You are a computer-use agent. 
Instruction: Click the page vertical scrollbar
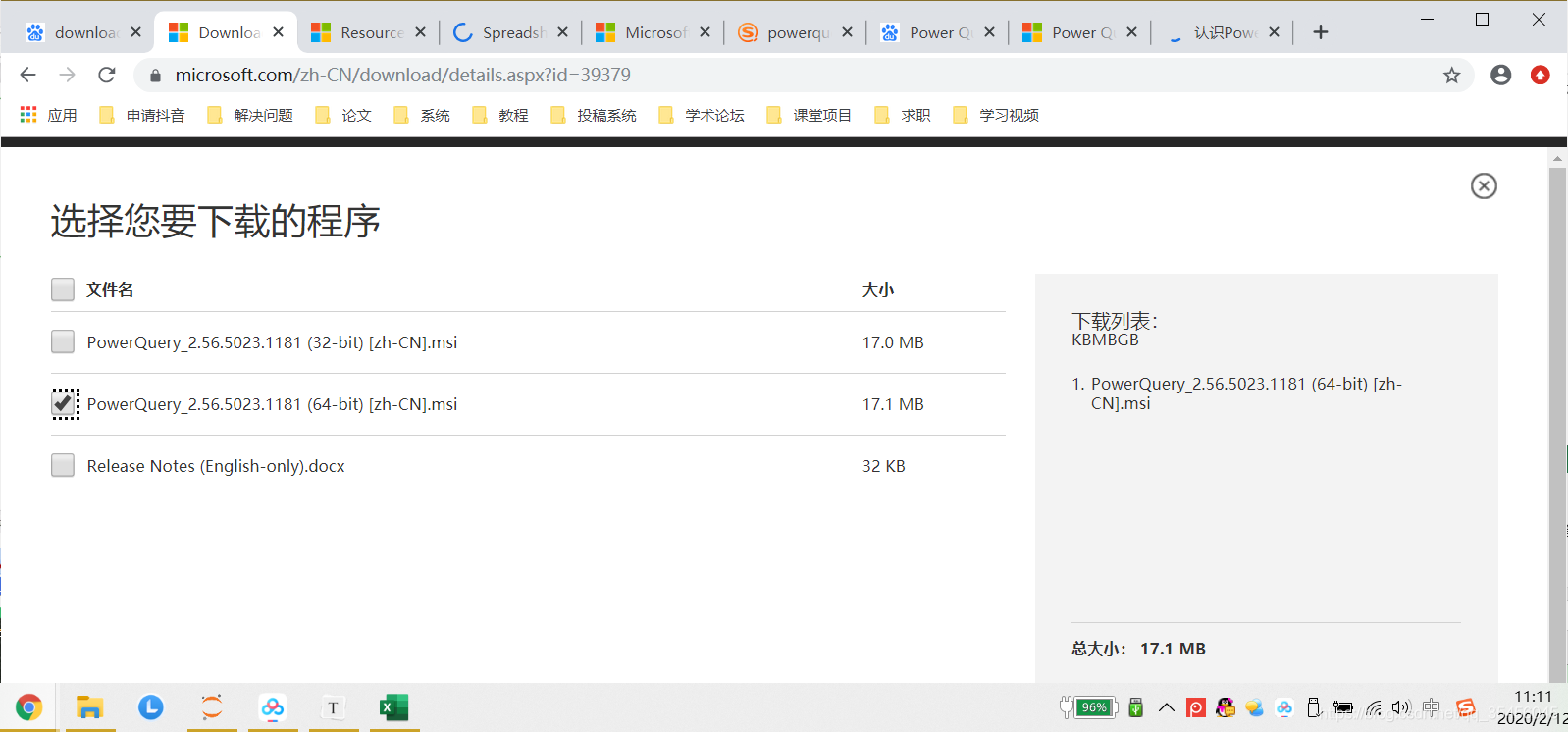point(1557,424)
